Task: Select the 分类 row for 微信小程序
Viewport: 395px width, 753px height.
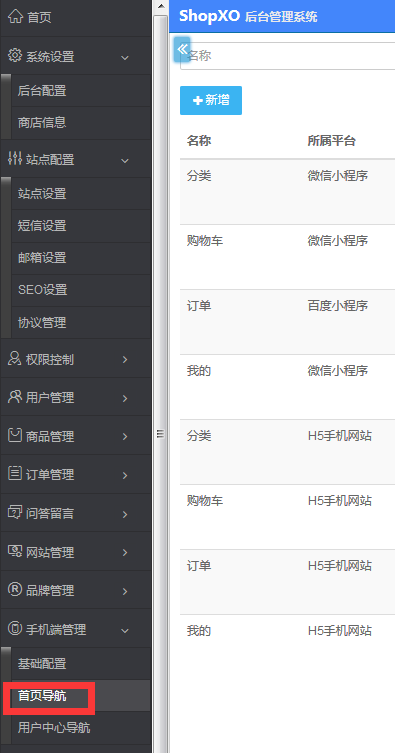Action: point(287,192)
